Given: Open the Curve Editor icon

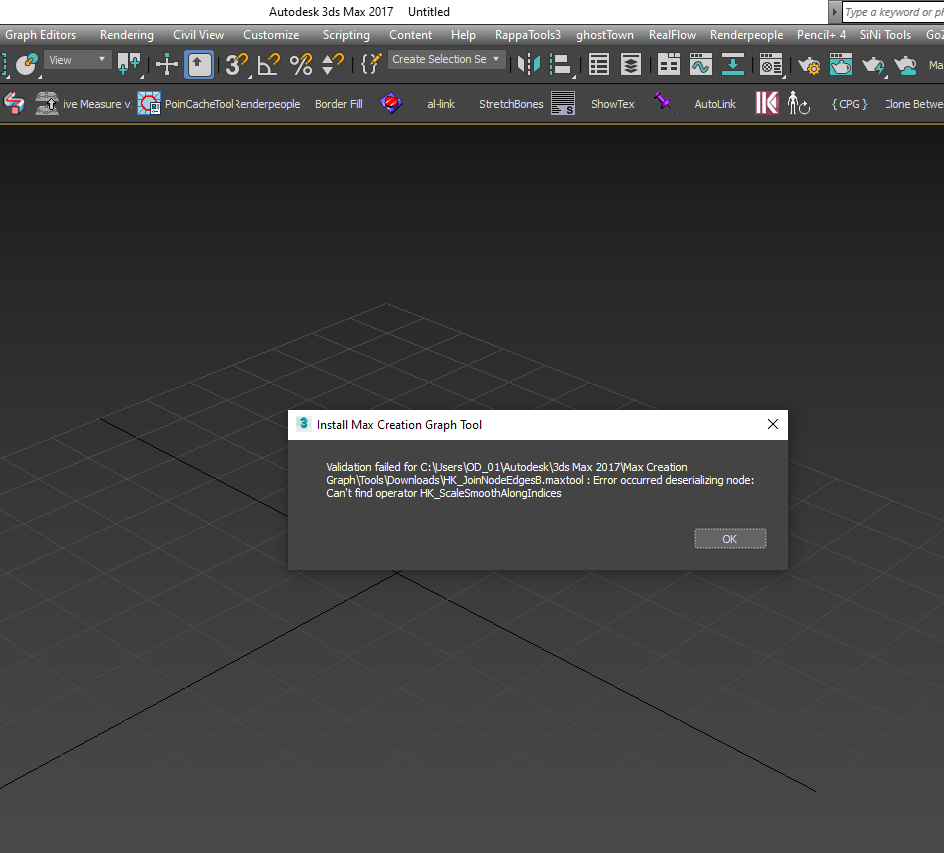Looking at the screenshot, I should (700, 64).
